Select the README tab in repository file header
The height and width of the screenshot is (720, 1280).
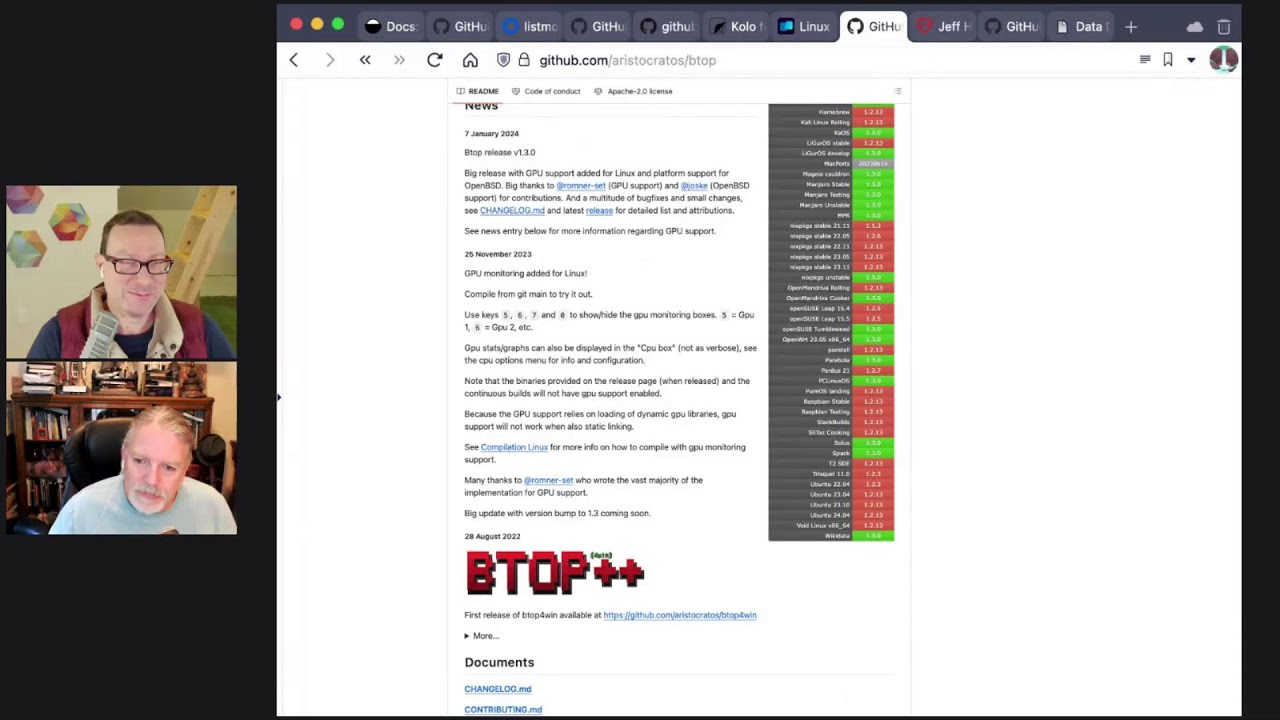tap(478, 91)
